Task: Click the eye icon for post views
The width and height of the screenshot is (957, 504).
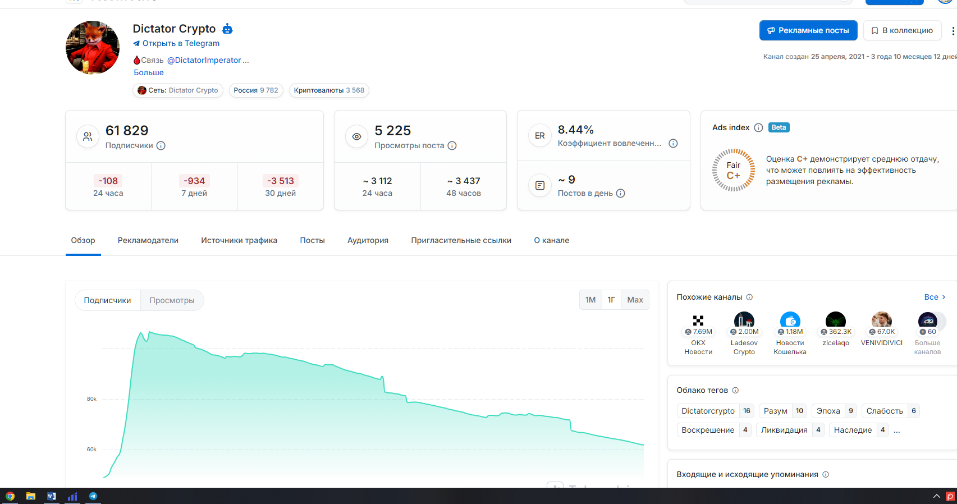Action: pyautogui.click(x=356, y=137)
